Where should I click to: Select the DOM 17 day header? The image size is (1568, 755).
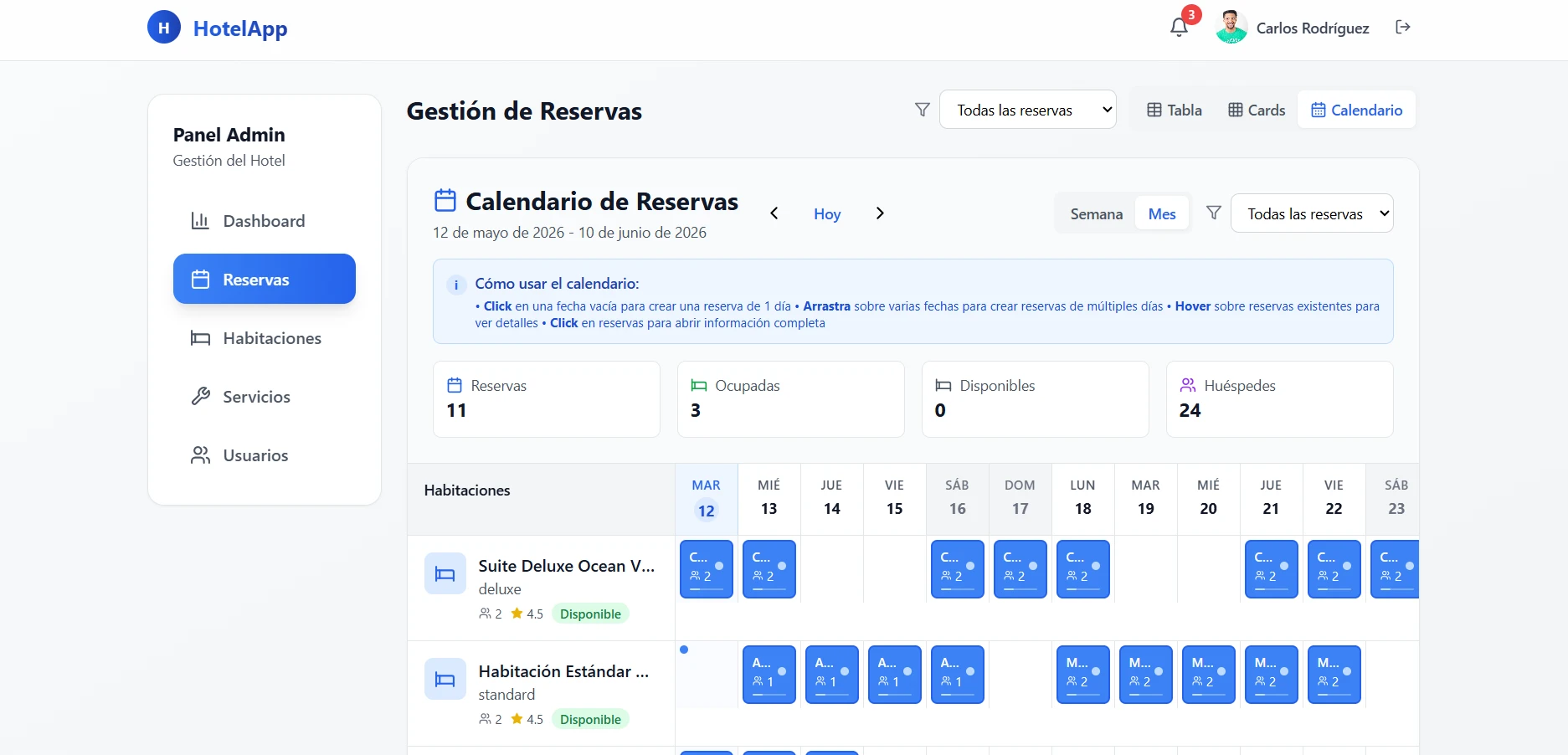click(x=1020, y=499)
